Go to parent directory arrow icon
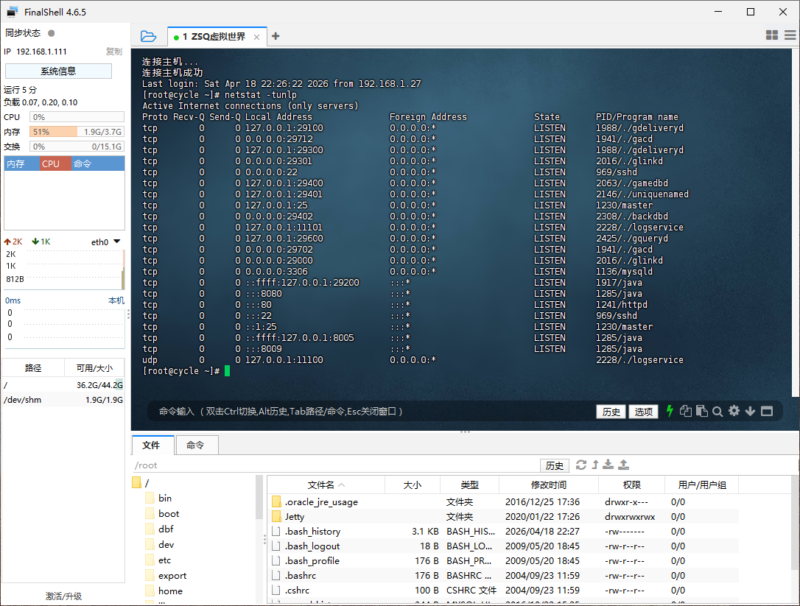This screenshot has width=800, height=606. point(595,465)
